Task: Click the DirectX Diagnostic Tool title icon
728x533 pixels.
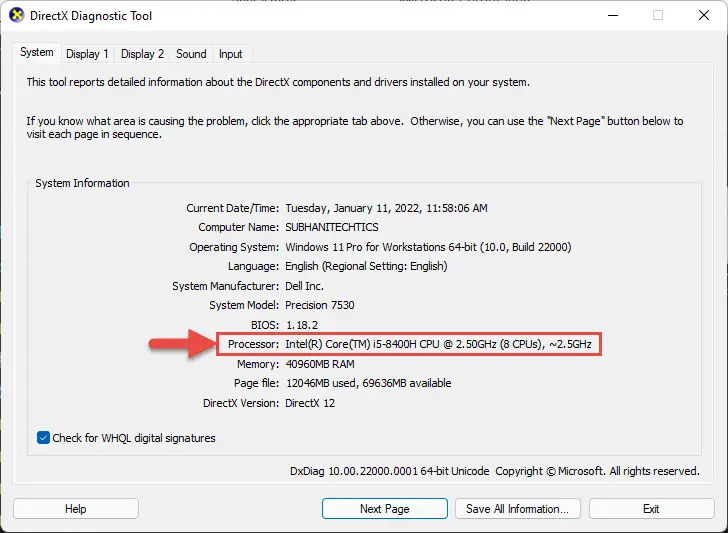Action: tap(16, 15)
